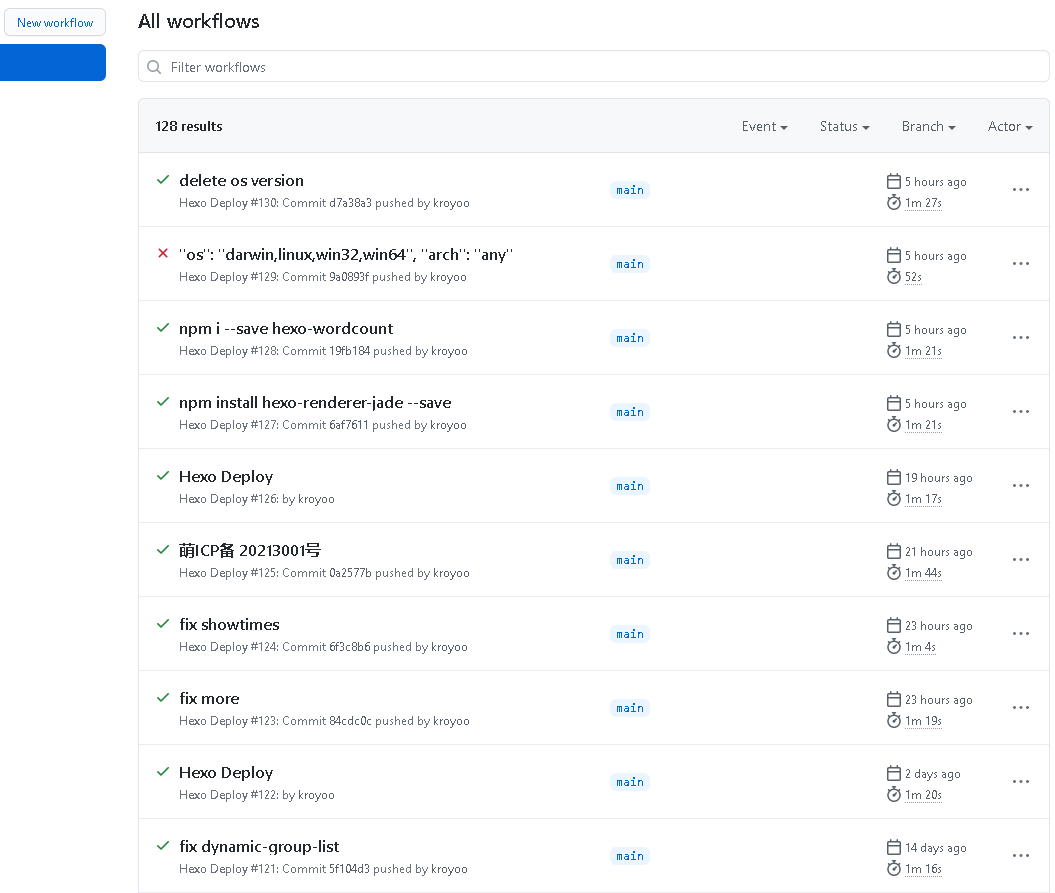Click the green checkmark beside fix more

click(163, 698)
